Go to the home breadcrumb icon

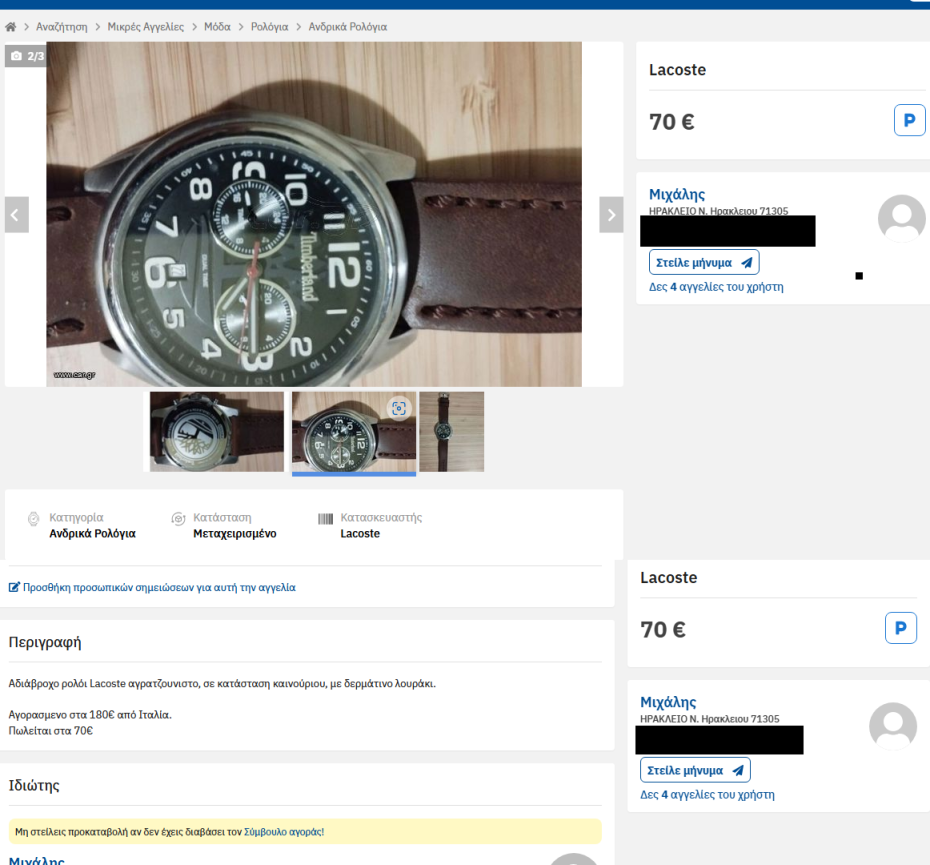pos(11,27)
